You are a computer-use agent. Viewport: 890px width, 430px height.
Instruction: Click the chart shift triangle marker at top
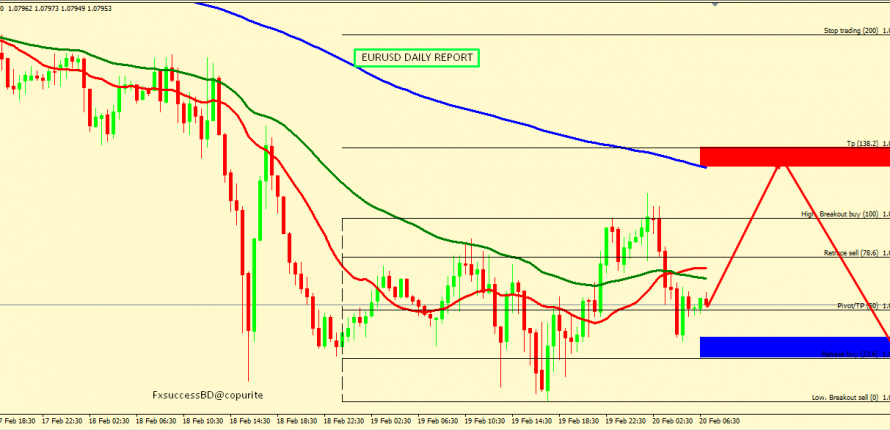pyautogui.click(x=714, y=4)
